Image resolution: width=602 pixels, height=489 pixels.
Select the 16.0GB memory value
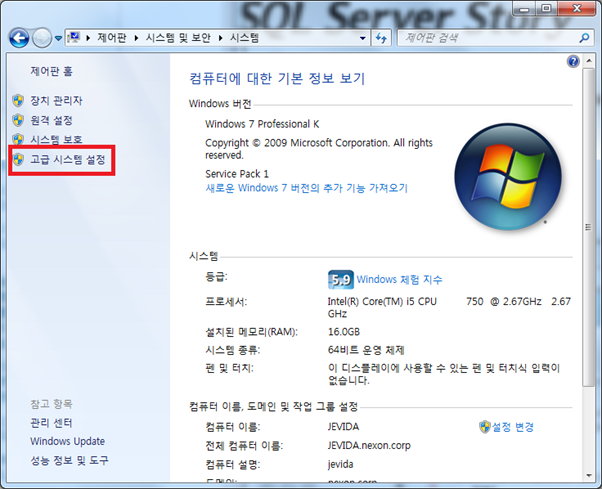tap(344, 332)
